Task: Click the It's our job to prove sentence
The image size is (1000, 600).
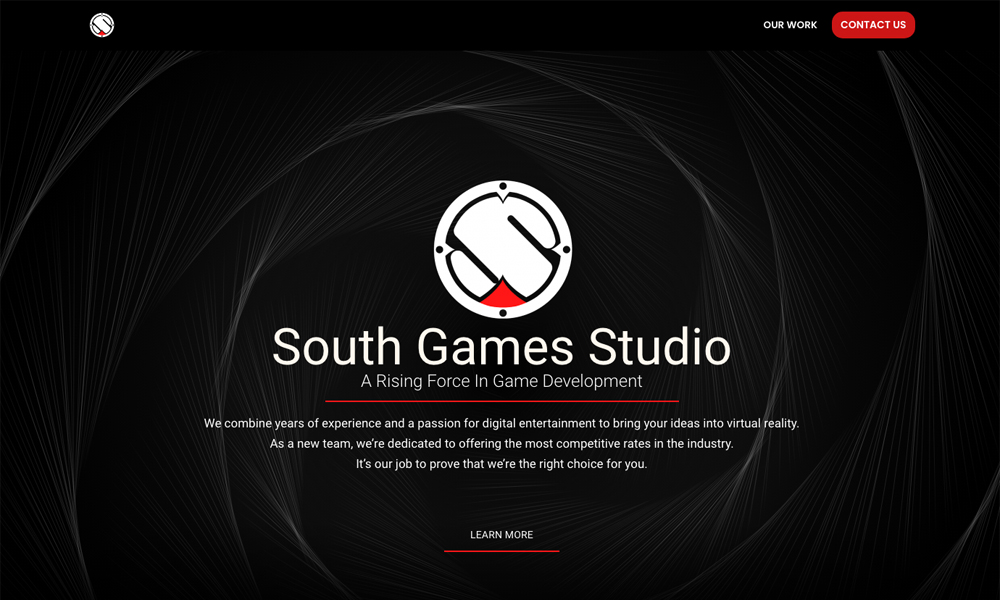Action: tap(501, 464)
